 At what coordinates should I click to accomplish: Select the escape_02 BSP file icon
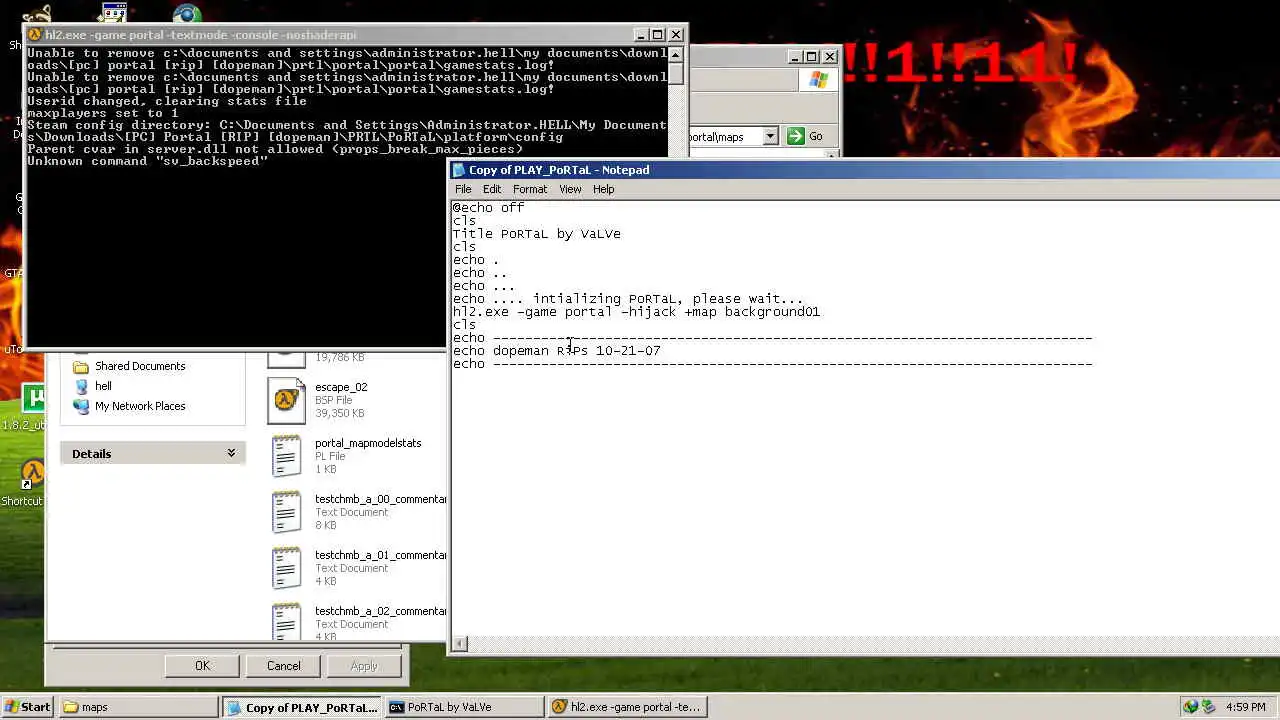click(x=287, y=399)
